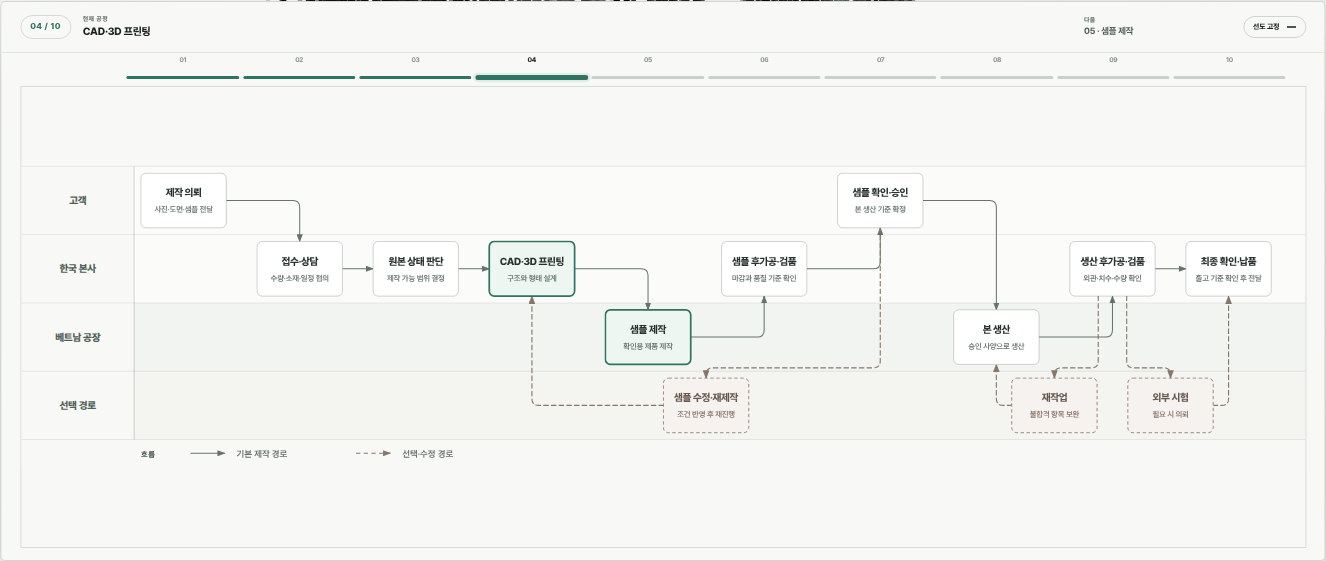
Task: Click the dashed 재작업 node
Action: pos(1054,405)
